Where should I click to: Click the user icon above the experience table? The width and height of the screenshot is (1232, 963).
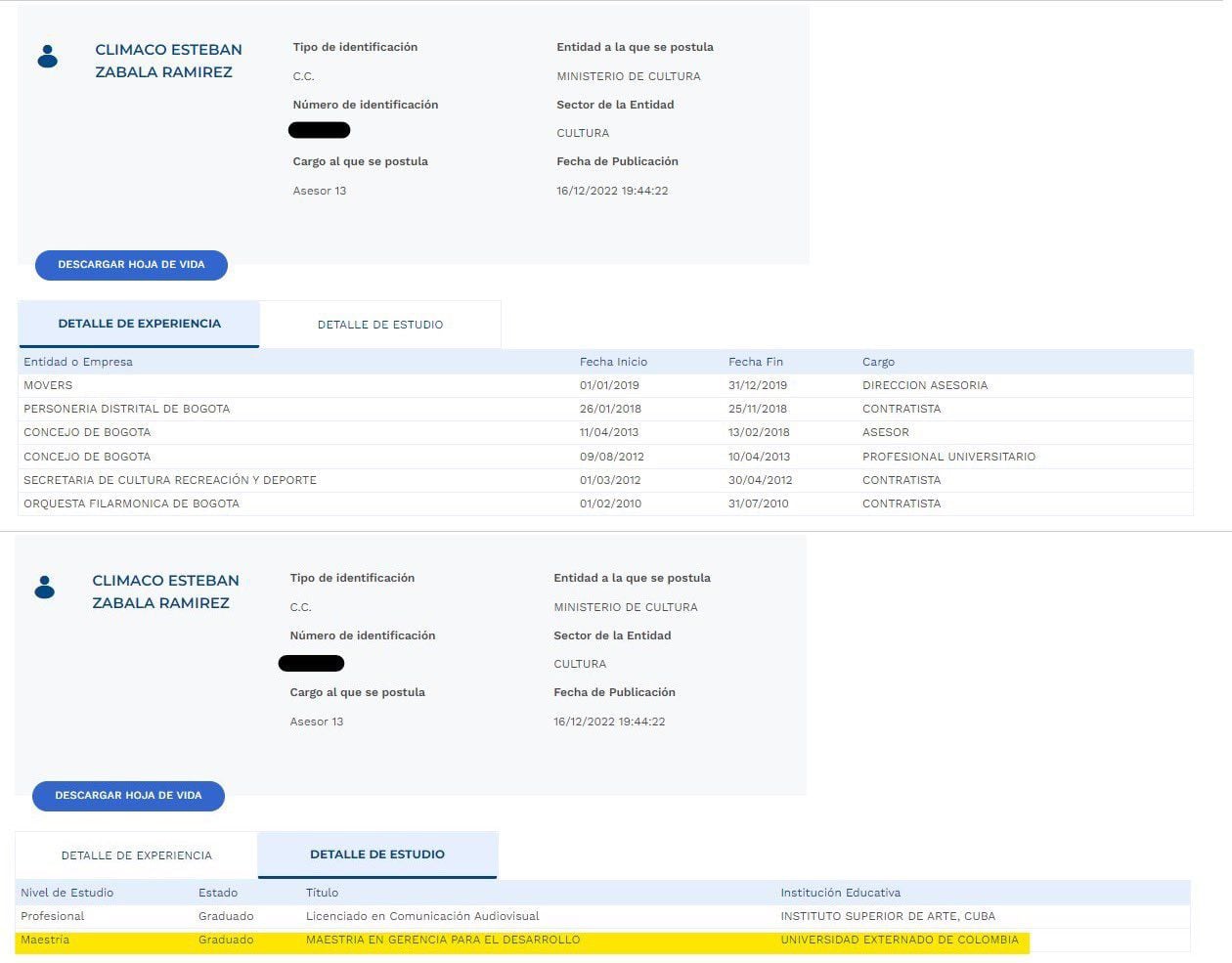coord(47,57)
